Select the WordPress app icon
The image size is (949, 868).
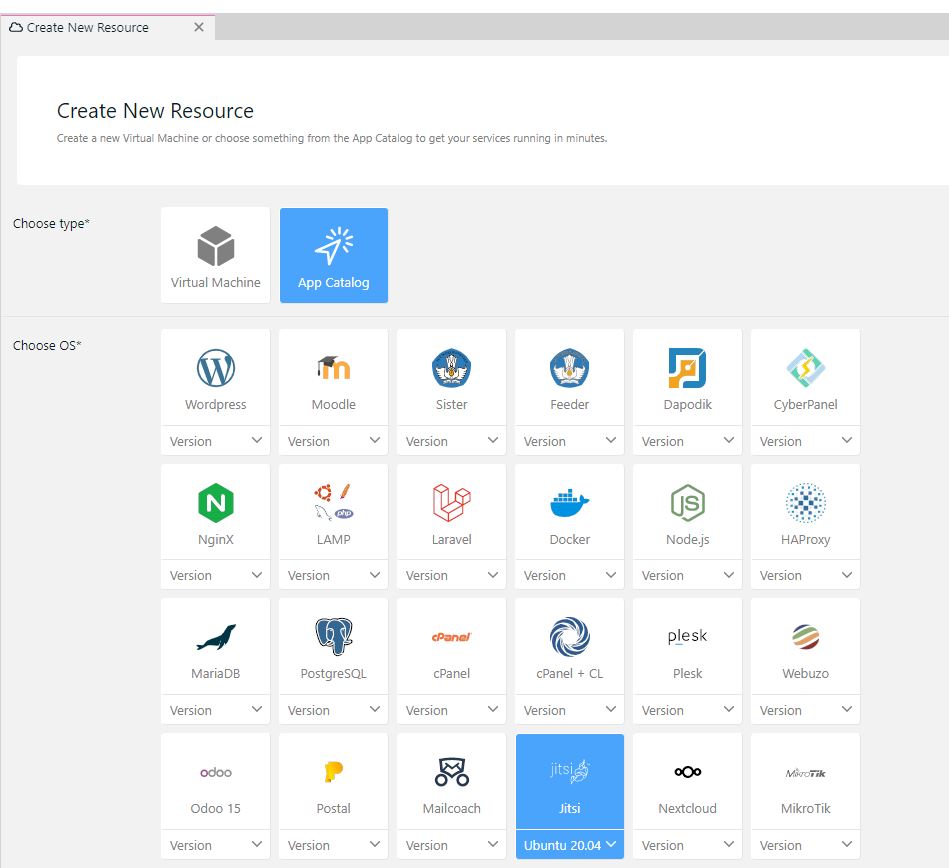pyautogui.click(x=215, y=369)
